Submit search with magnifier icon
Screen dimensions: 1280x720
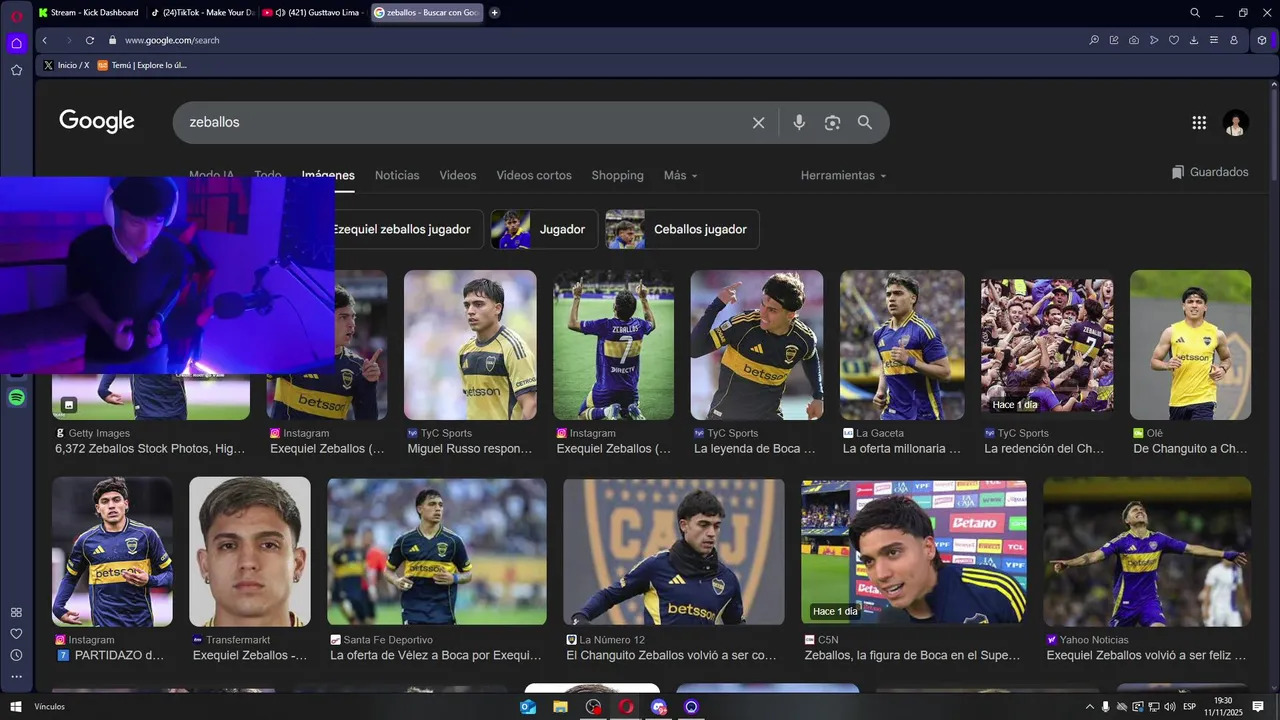pyautogui.click(x=865, y=122)
